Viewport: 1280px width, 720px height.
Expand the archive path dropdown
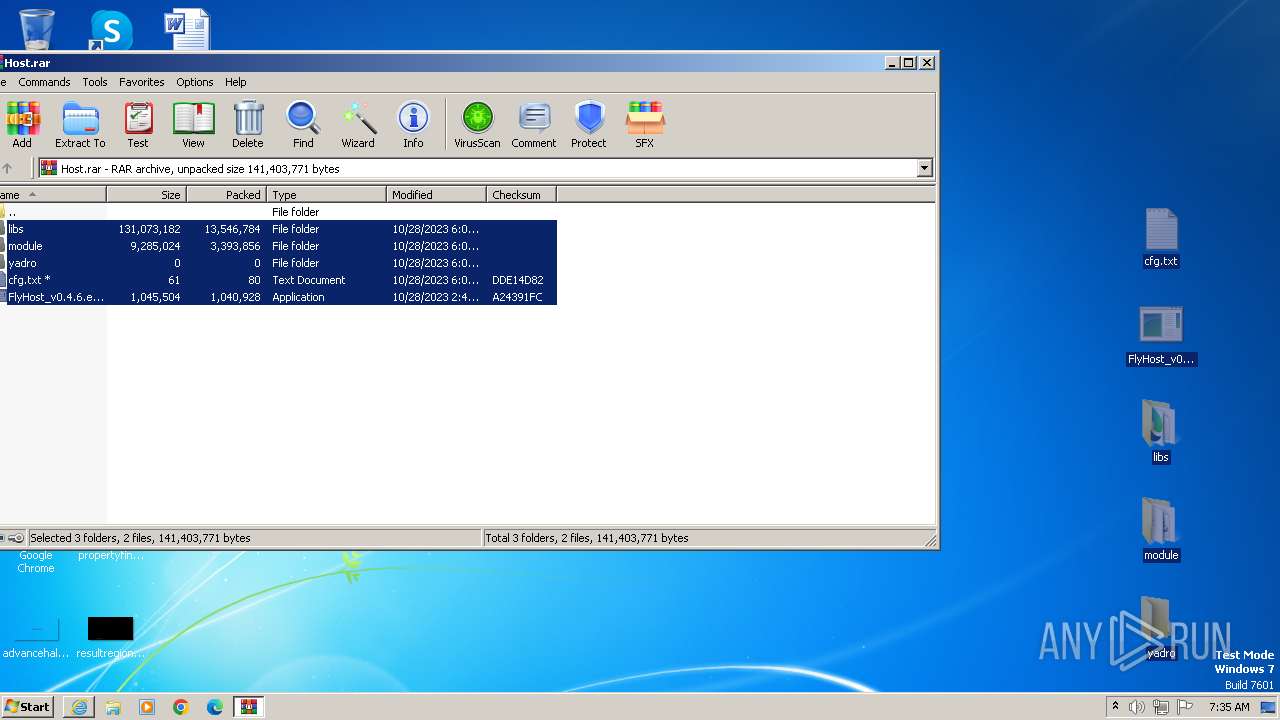click(x=924, y=169)
